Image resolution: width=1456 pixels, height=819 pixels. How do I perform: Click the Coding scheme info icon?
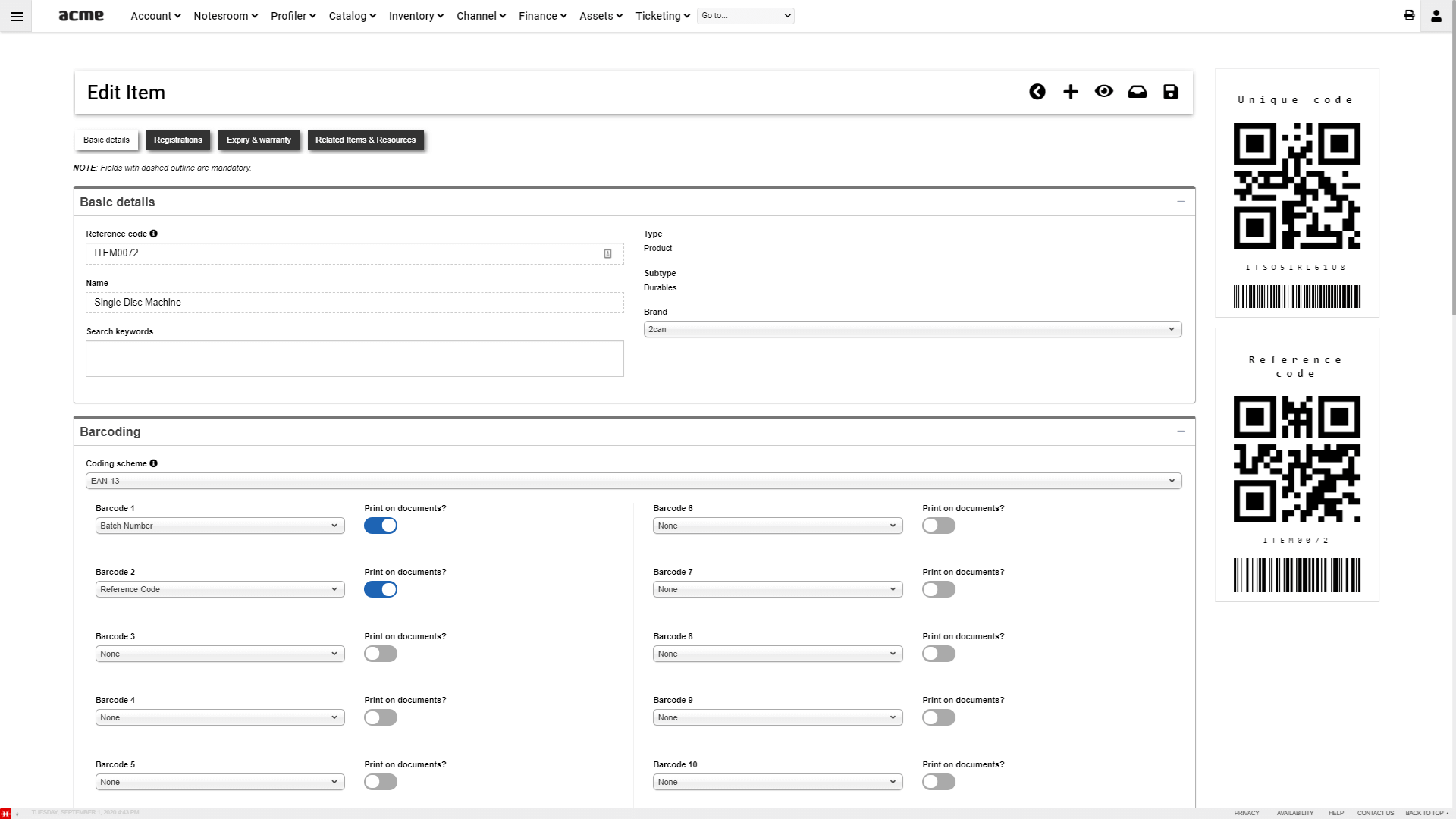[x=154, y=463]
